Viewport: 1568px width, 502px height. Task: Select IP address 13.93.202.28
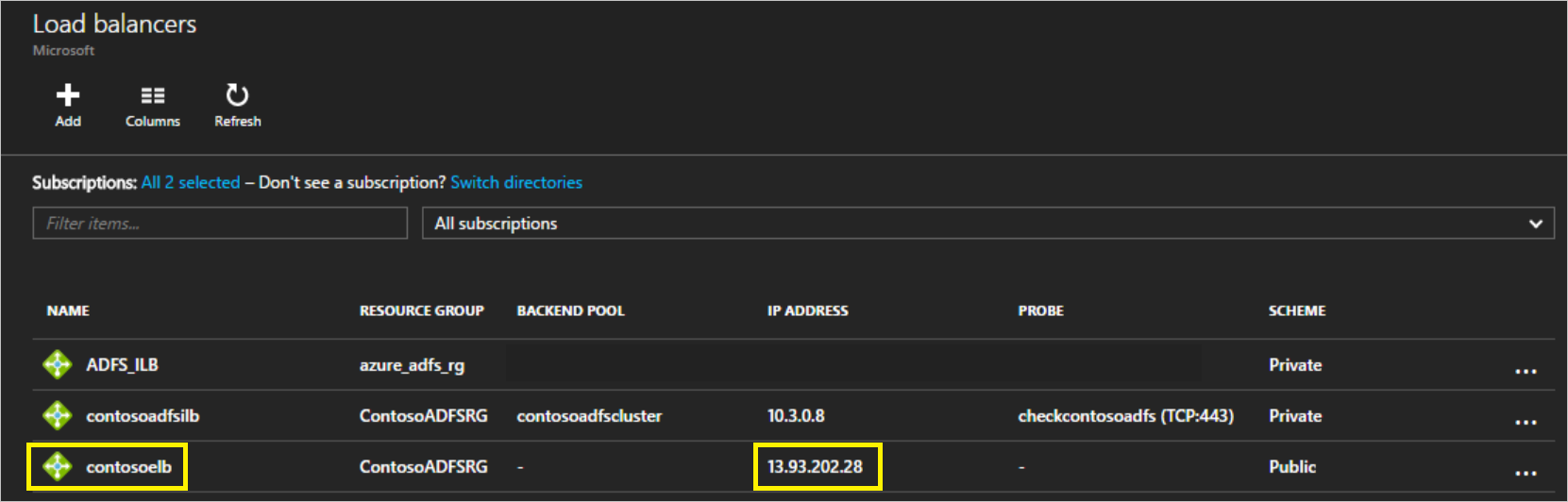click(x=815, y=466)
